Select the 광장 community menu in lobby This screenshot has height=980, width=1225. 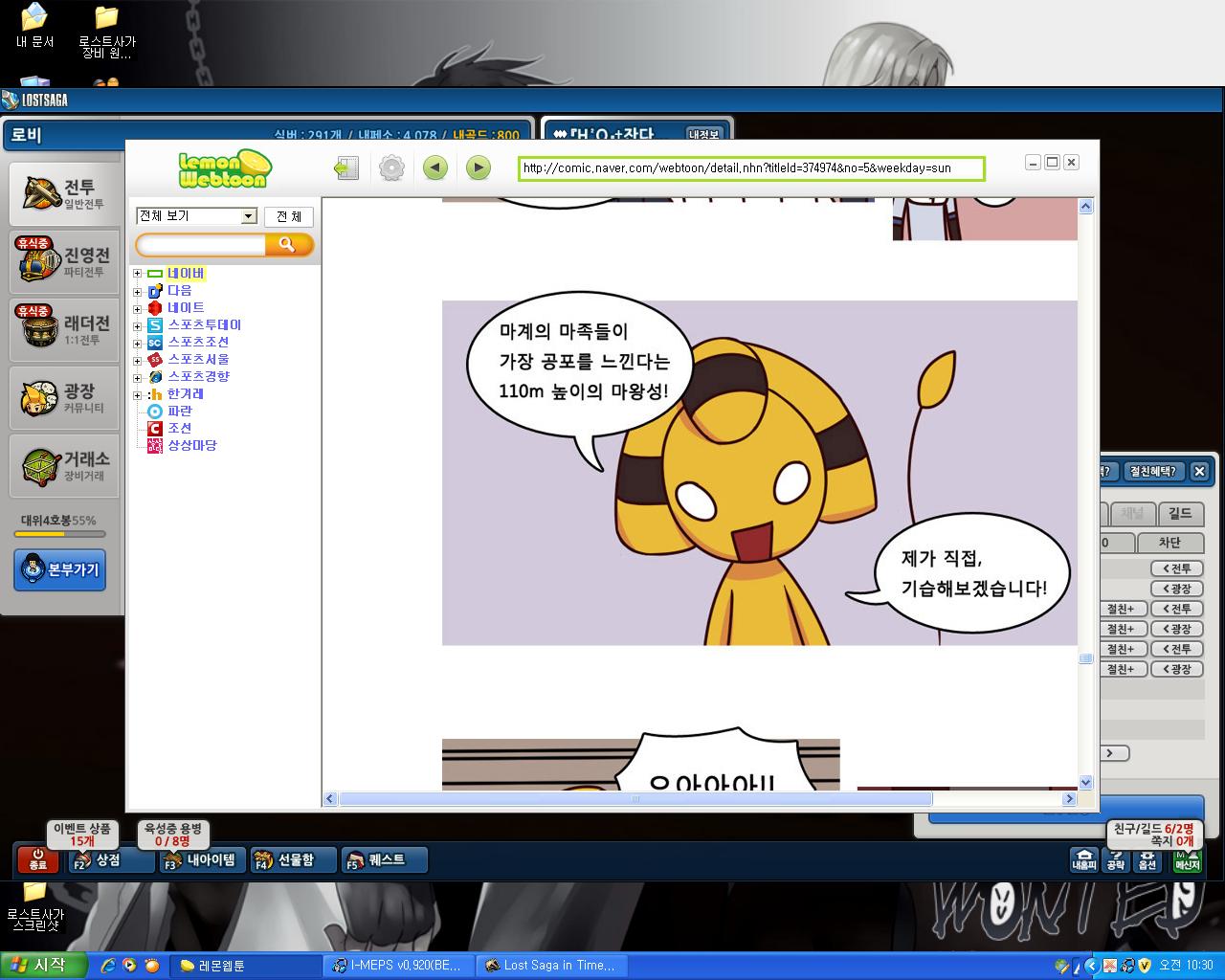tap(65, 398)
